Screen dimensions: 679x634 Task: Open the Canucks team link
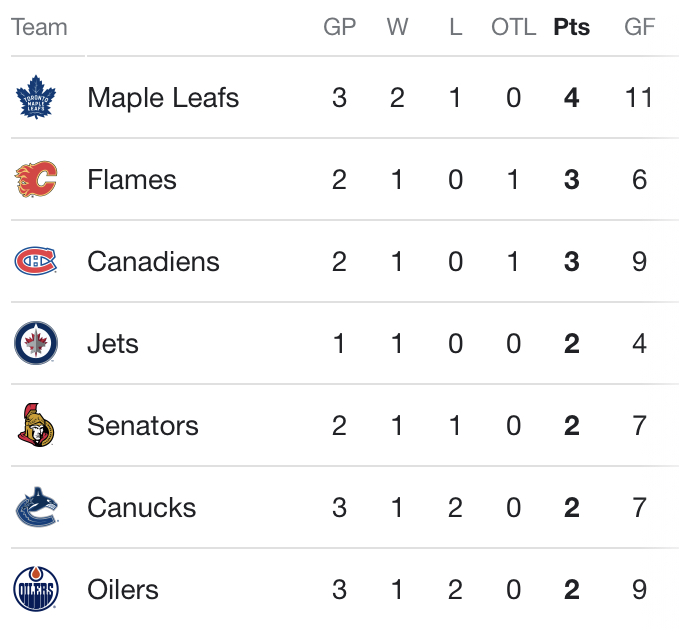[x=142, y=507]
